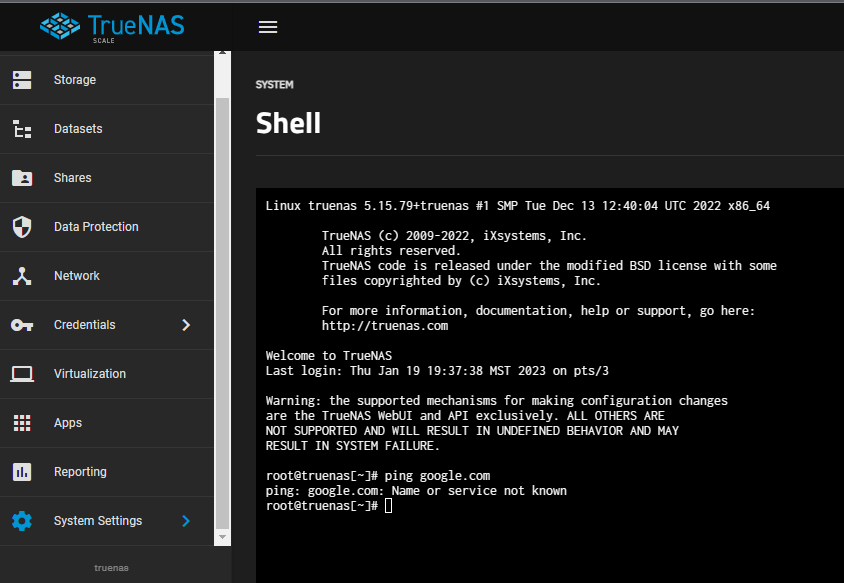844x583 pixels.
Task: Click the Storage drive icon
Action: click(22, 80)
